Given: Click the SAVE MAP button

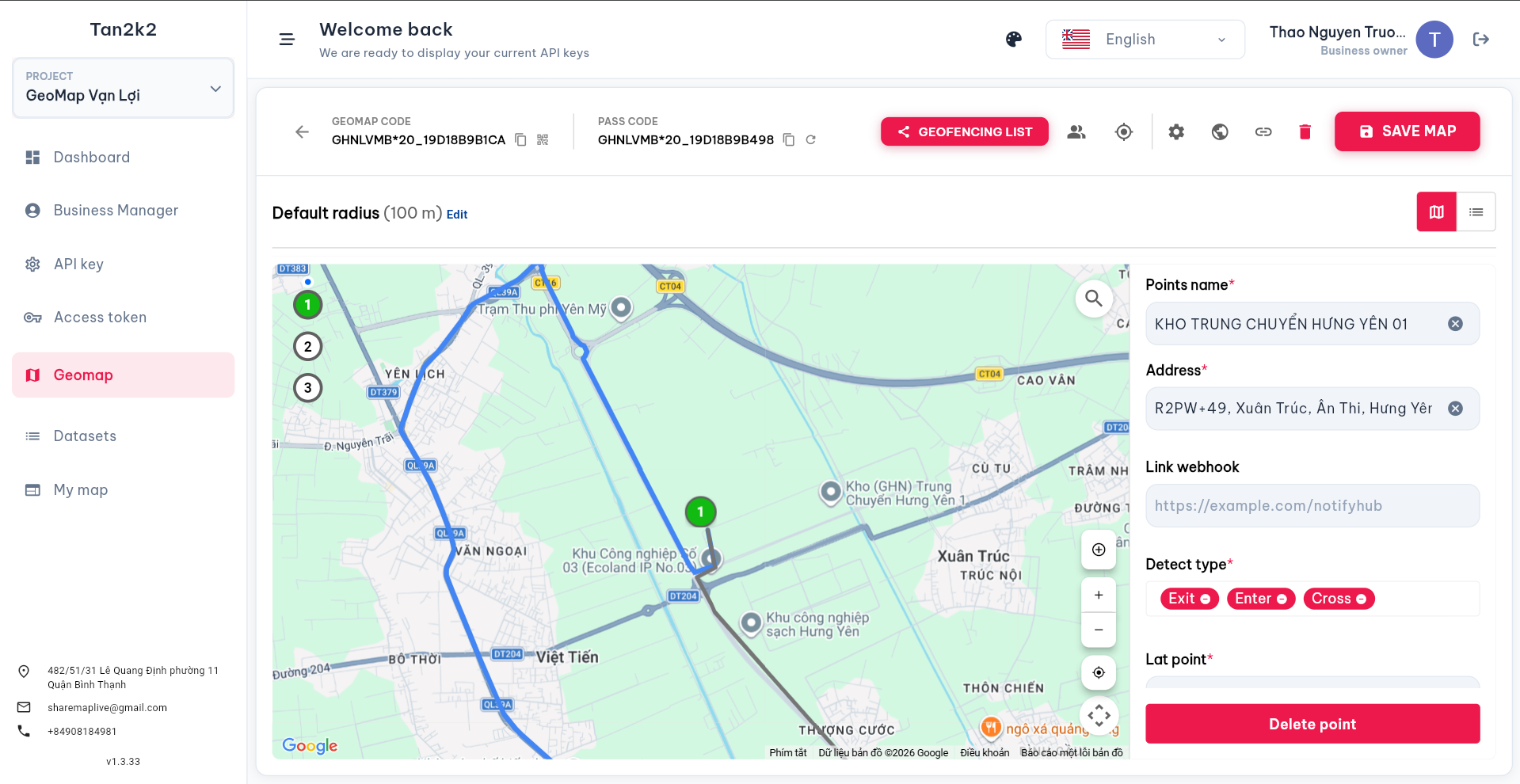Looking at the screenshot, I should click(x=1407, y=131).
